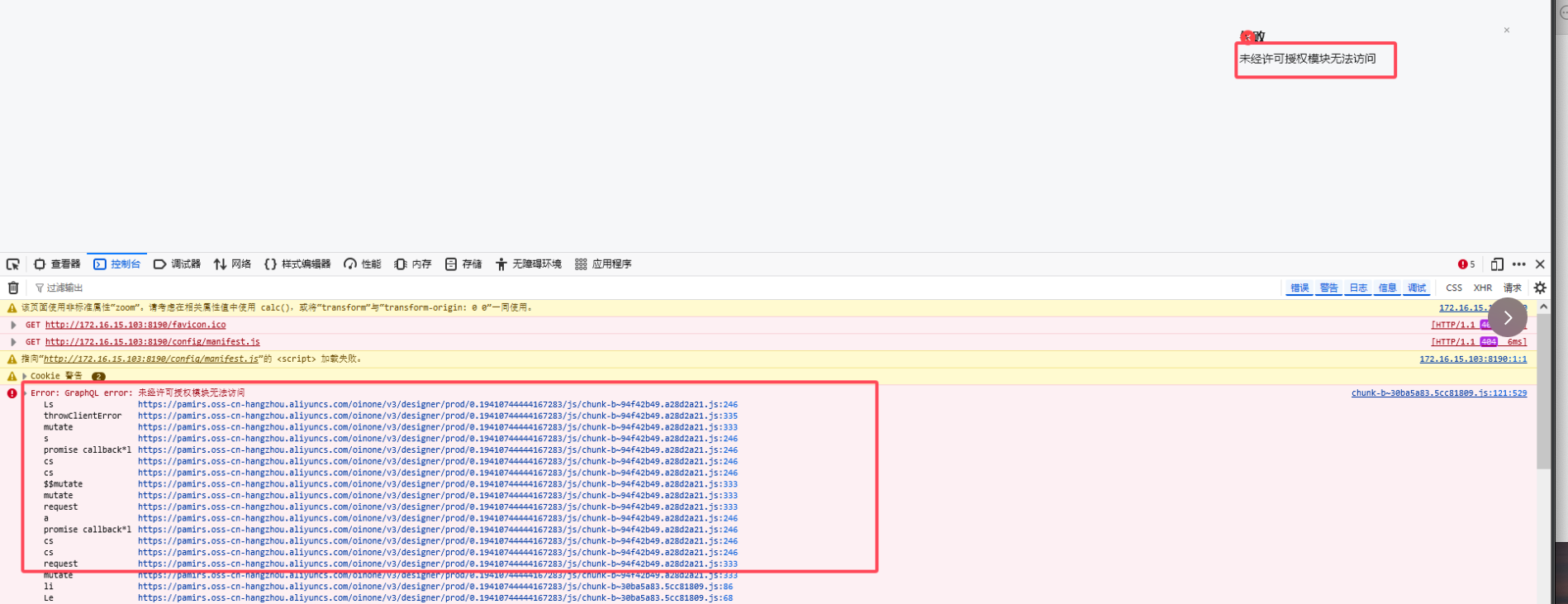Click the notification text 未经许可授权模块无法访问
The width and height of the screenshot is (1568, 604).
pos(1308,59)
